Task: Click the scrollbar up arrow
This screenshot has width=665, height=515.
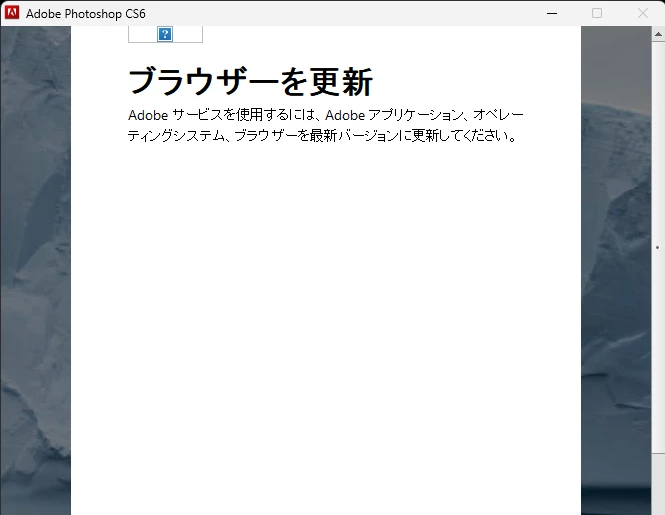Action: click(658, 34)
